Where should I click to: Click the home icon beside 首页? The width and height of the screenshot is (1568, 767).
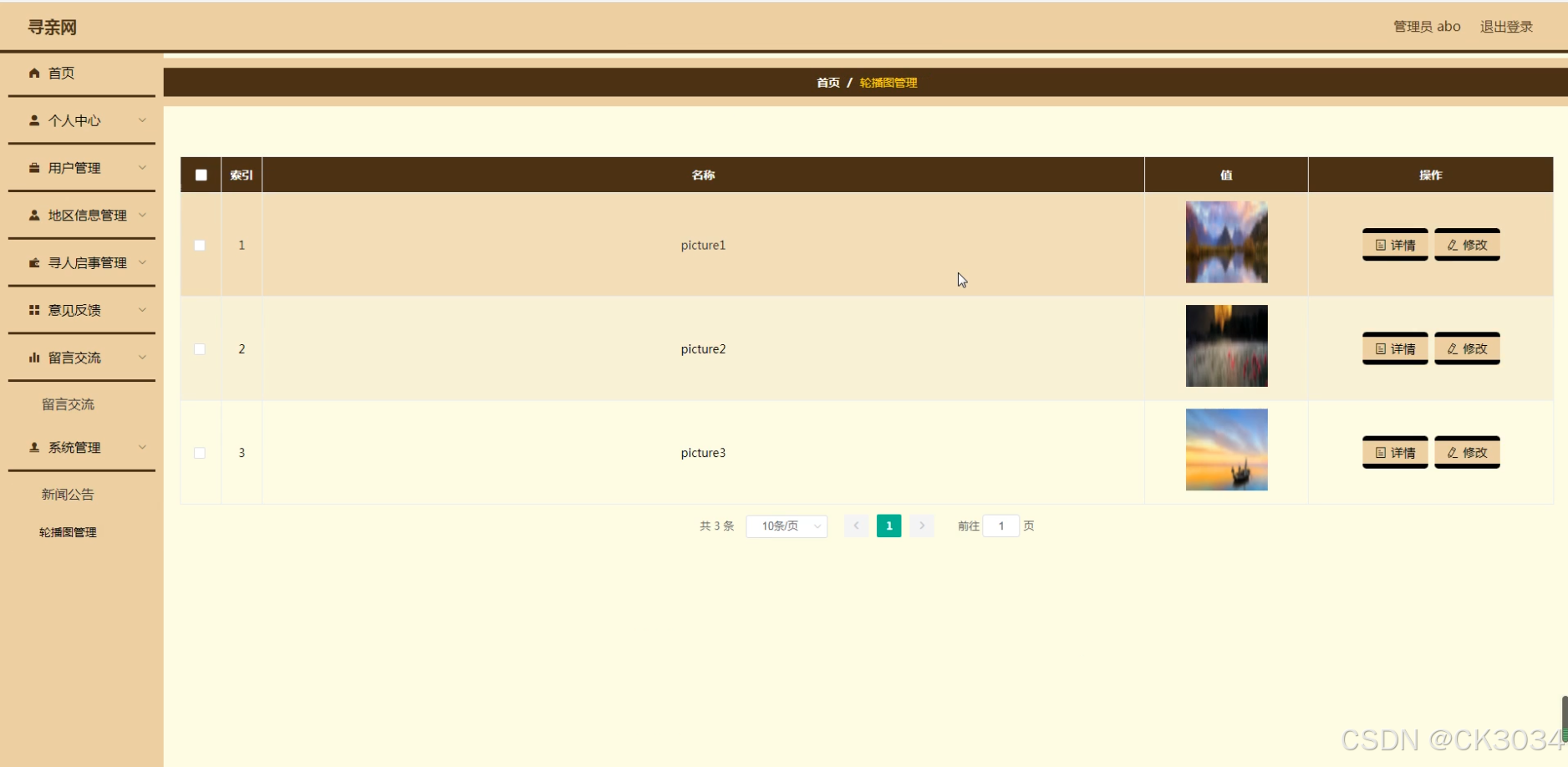tap(34, 73)
